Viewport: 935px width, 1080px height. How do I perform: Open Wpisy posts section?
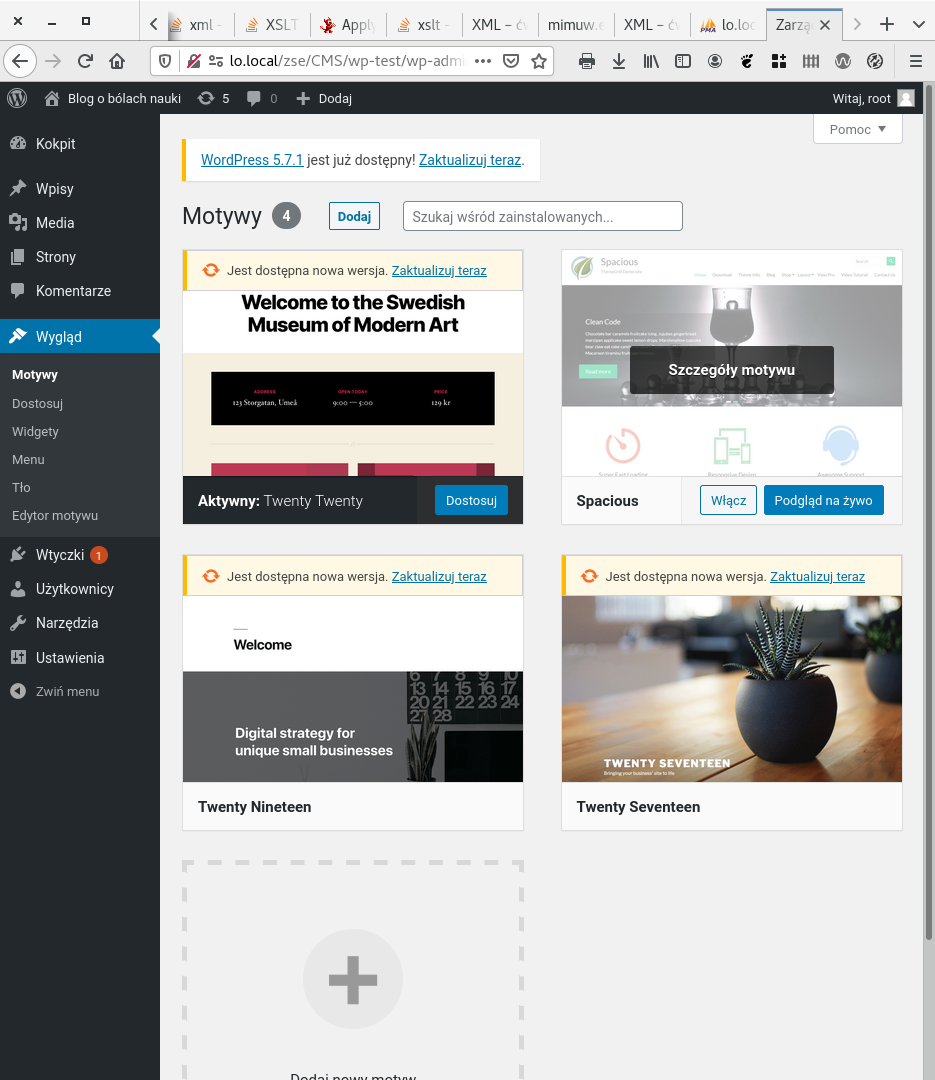point(54,189)
